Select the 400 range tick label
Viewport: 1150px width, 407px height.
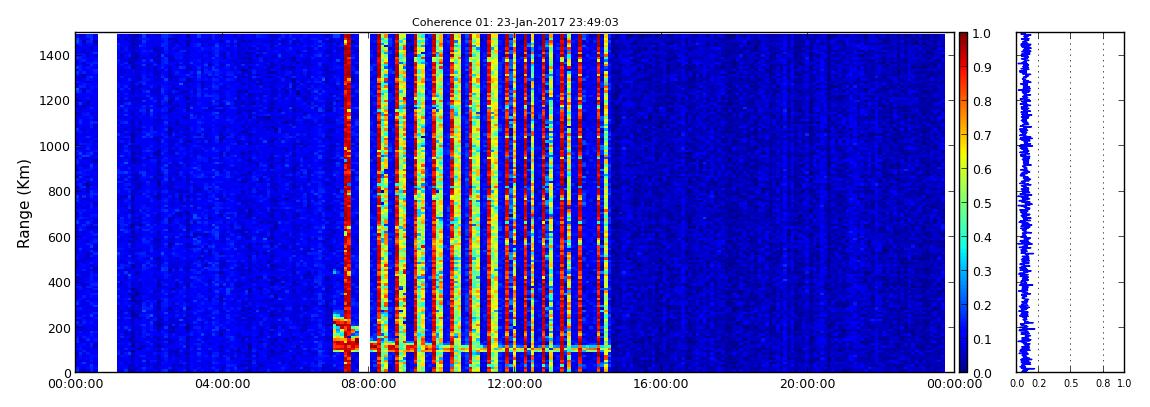point(58,282)
